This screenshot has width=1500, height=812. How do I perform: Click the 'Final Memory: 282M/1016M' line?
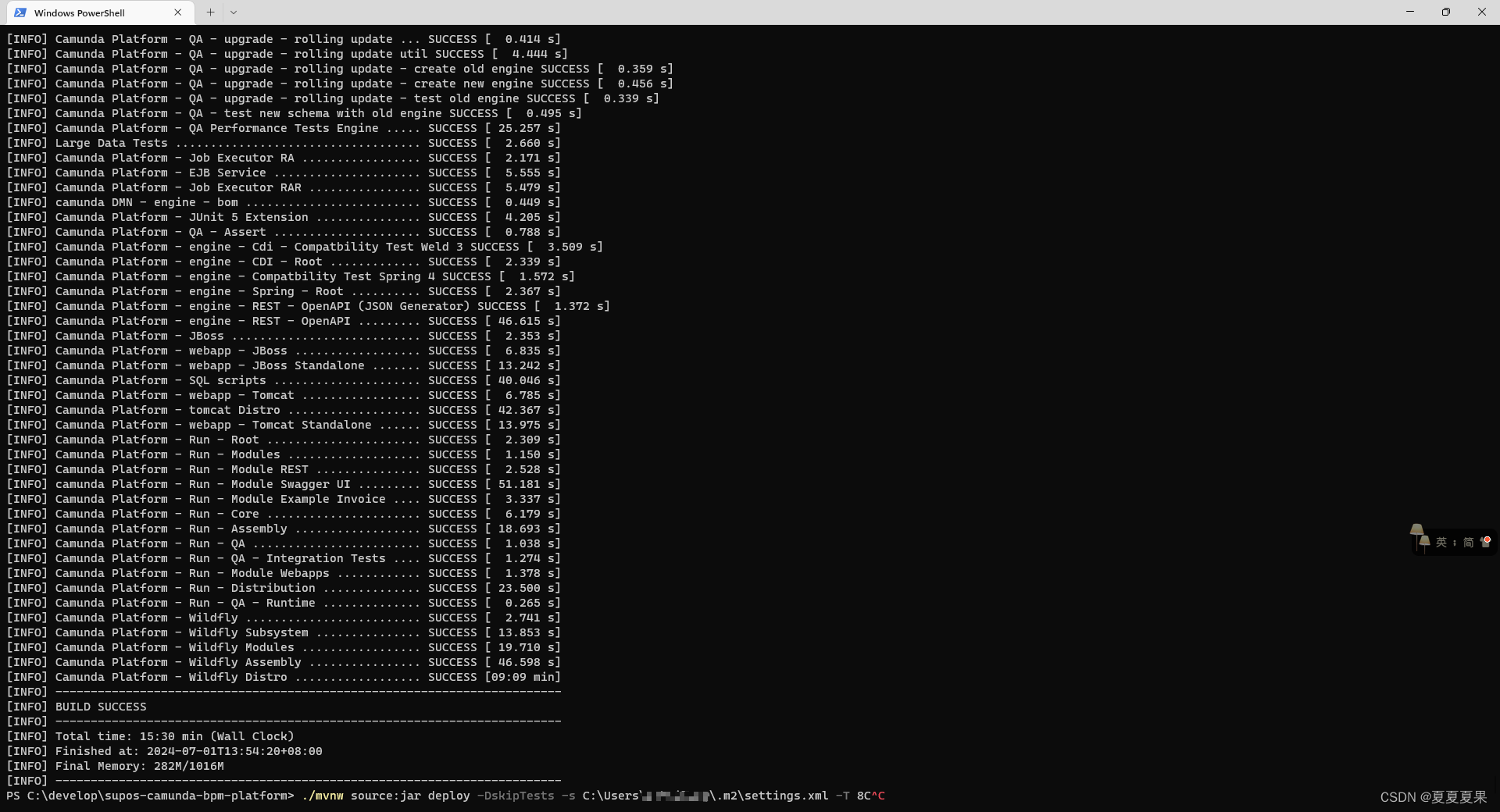point(115,766)
